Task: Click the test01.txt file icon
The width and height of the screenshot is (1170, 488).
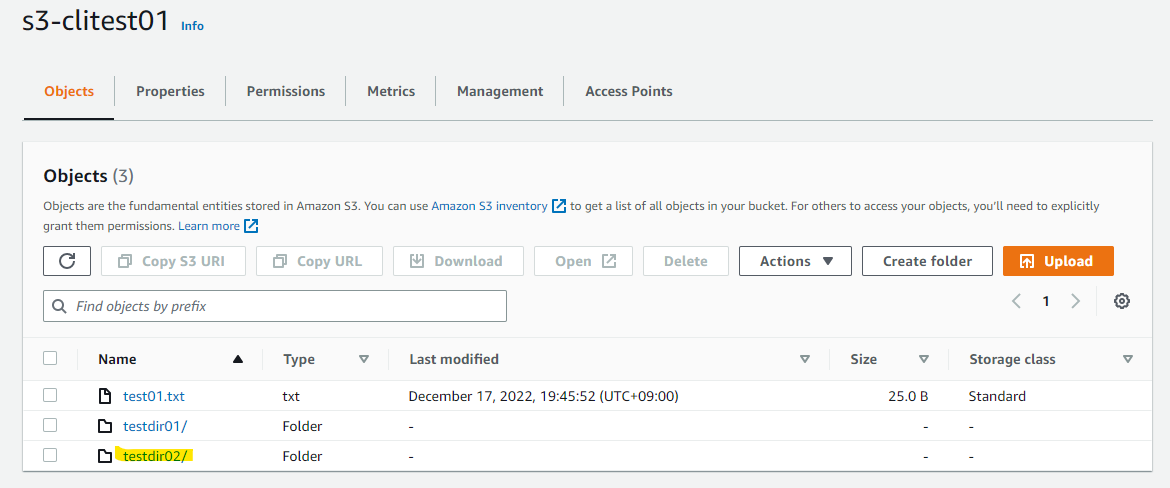Action: pyautogui.click(x=105, y=396)
